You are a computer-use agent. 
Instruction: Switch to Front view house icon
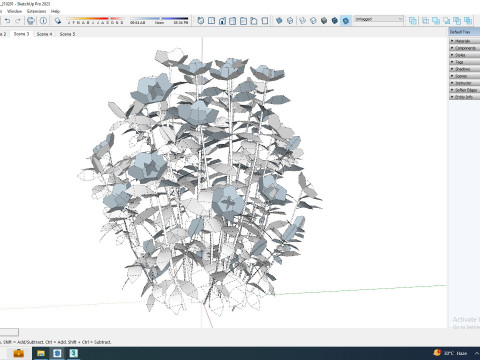coord(222,21)
